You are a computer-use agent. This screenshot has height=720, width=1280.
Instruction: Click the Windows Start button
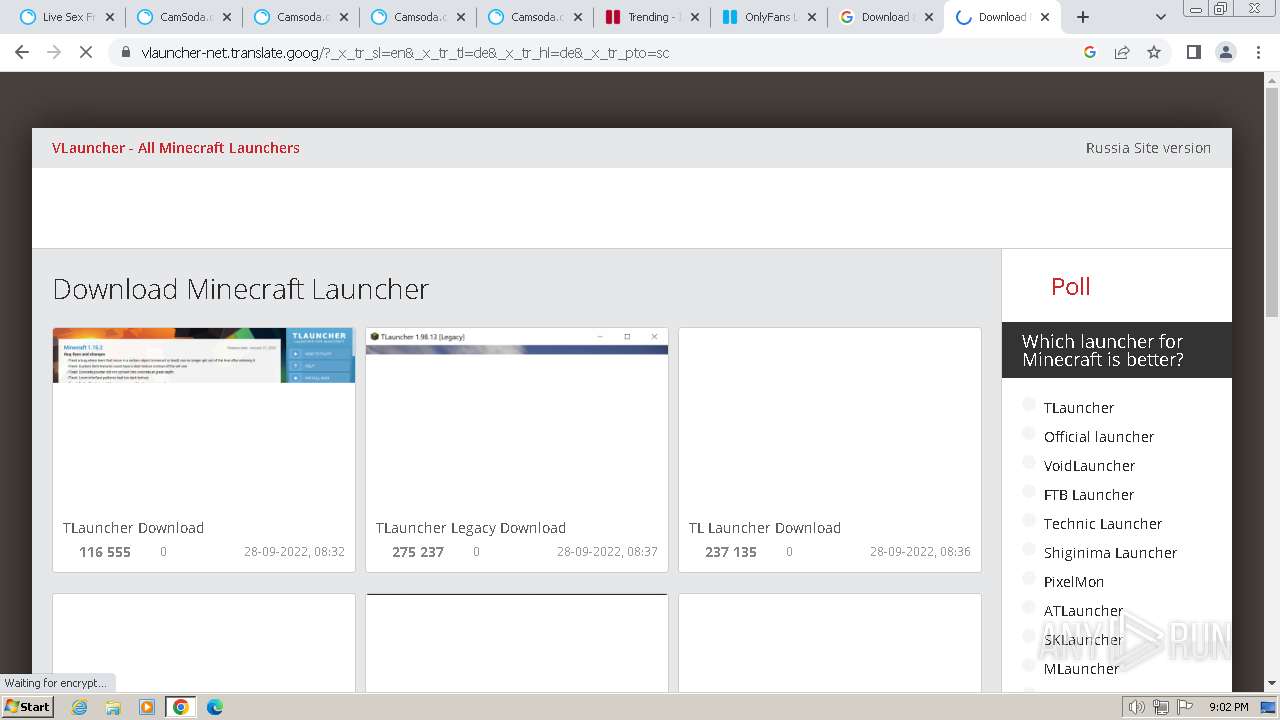click(x=27, y=707)
